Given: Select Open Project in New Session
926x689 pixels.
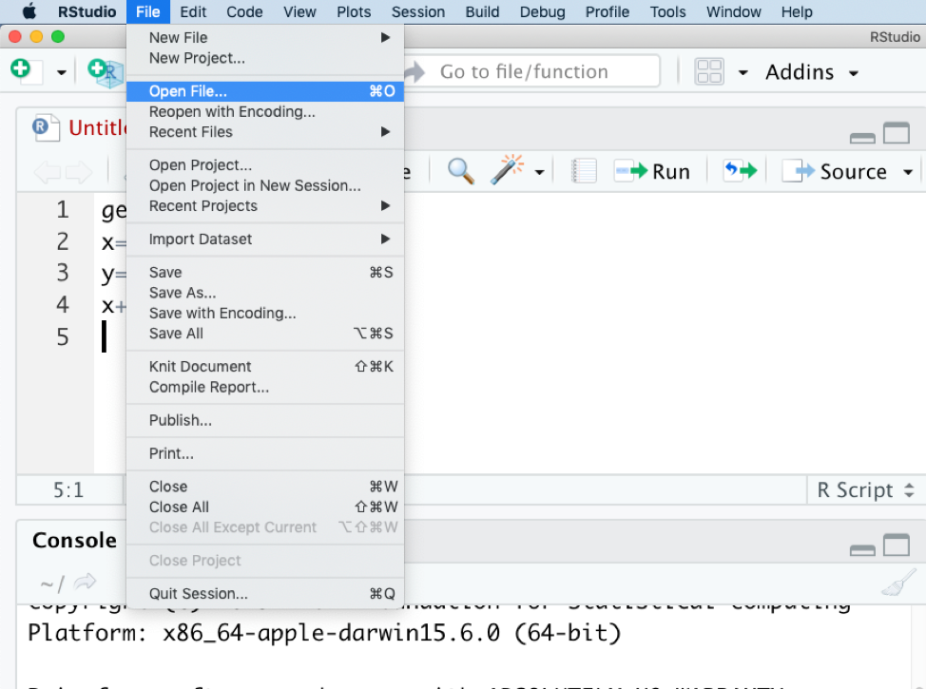Looking at the screenshot, I should [265, 185].
